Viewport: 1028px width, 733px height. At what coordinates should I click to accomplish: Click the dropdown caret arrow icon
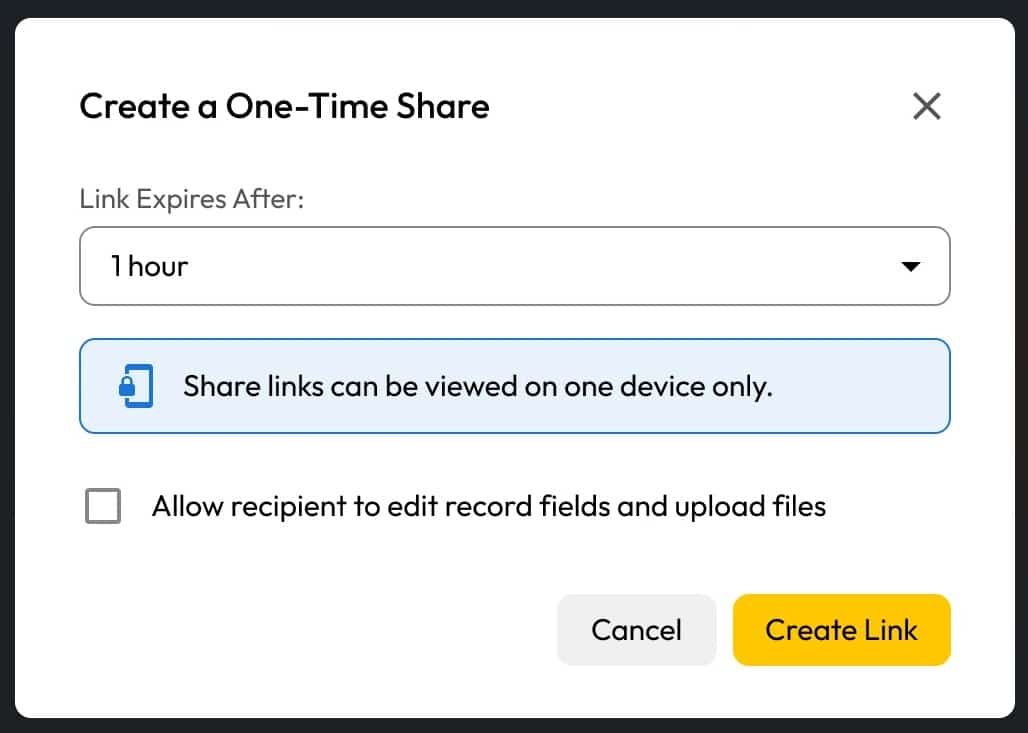910,267
